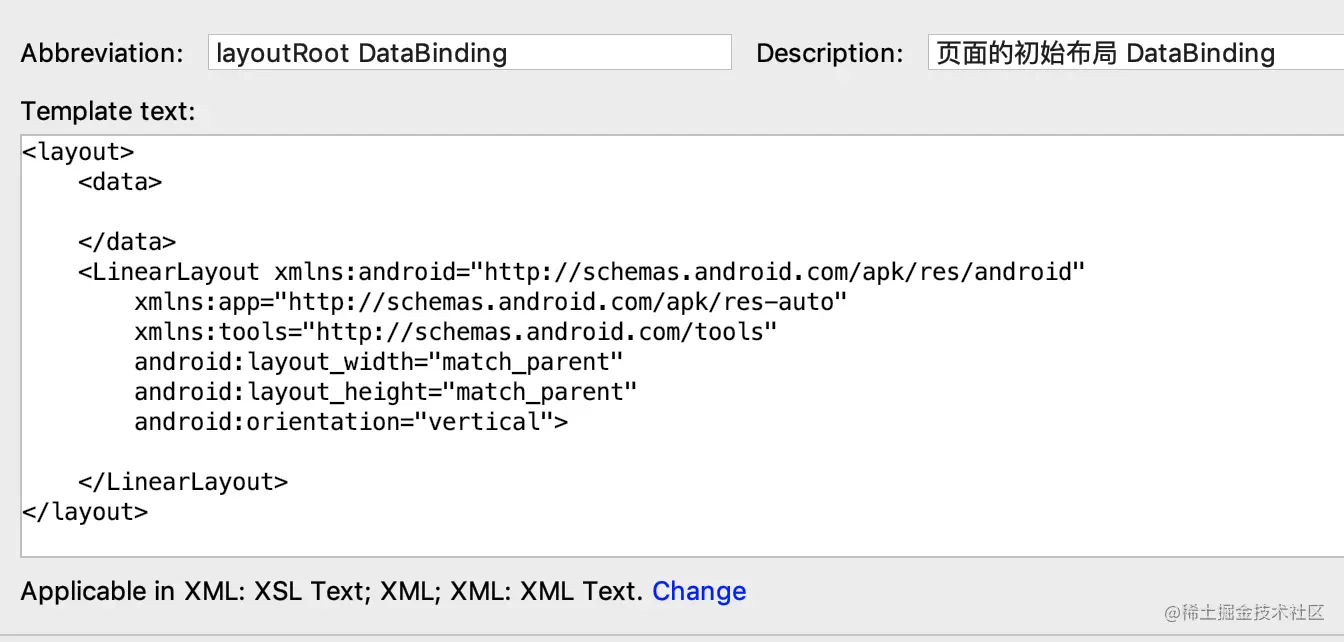Click the Abbreviation input field

(x=469, y=53)
